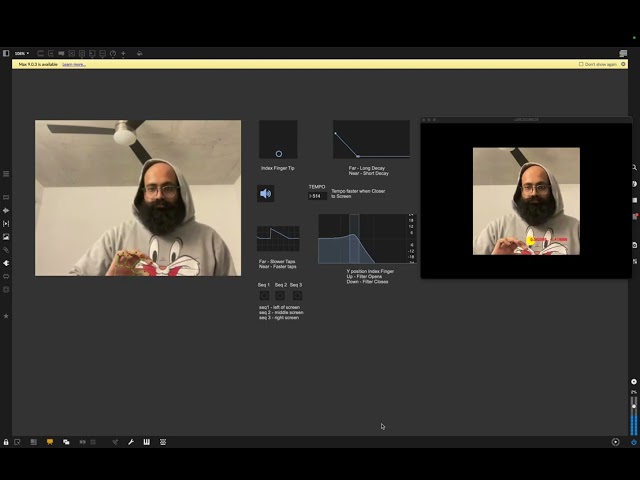Click the large webcam video preview
Image resolution: width=640 pixels, height=480 pixels.
pos(138,198)
